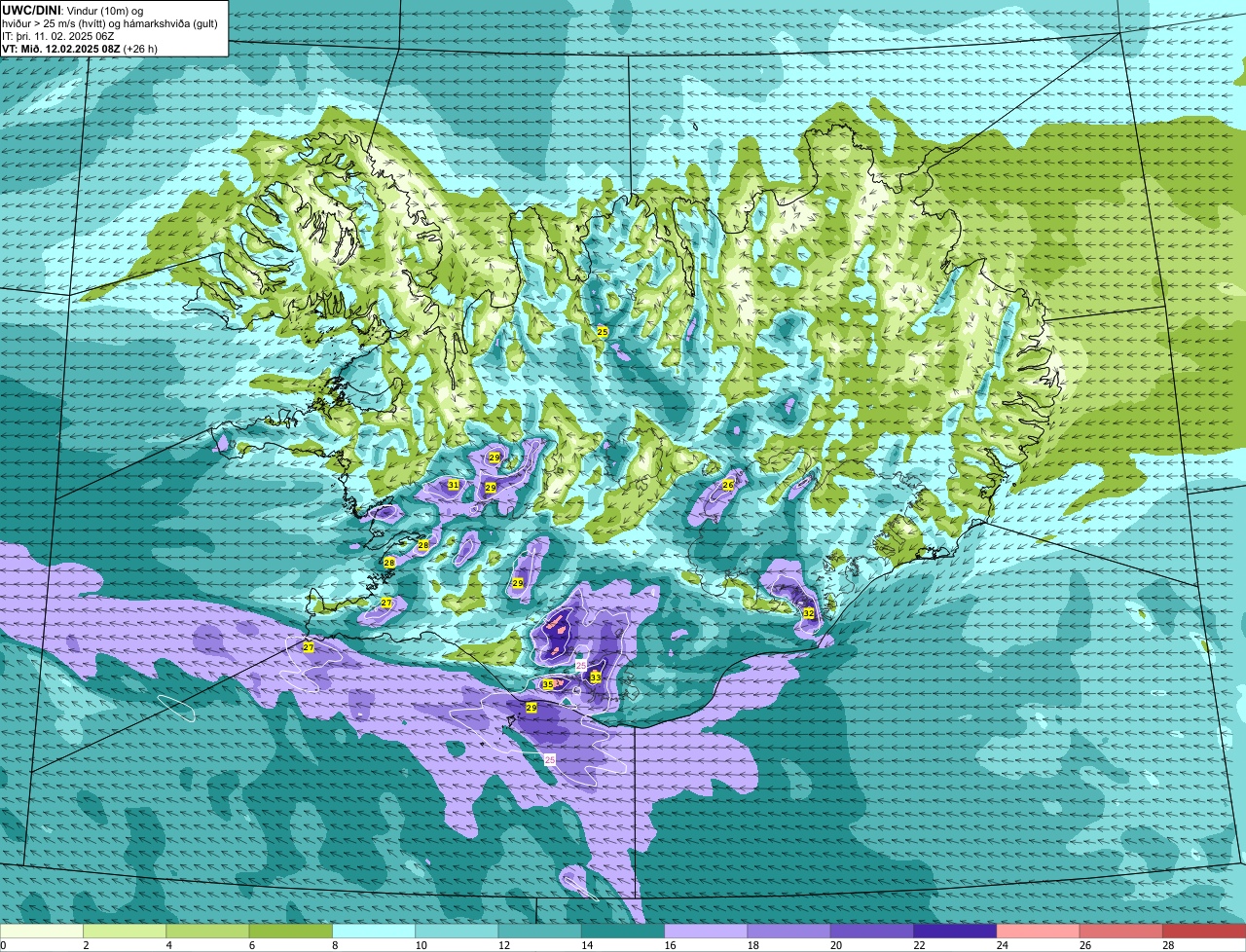Click the legend scale number 8
This screenshot has width=1246, height=952.
[x=333, y=945]
